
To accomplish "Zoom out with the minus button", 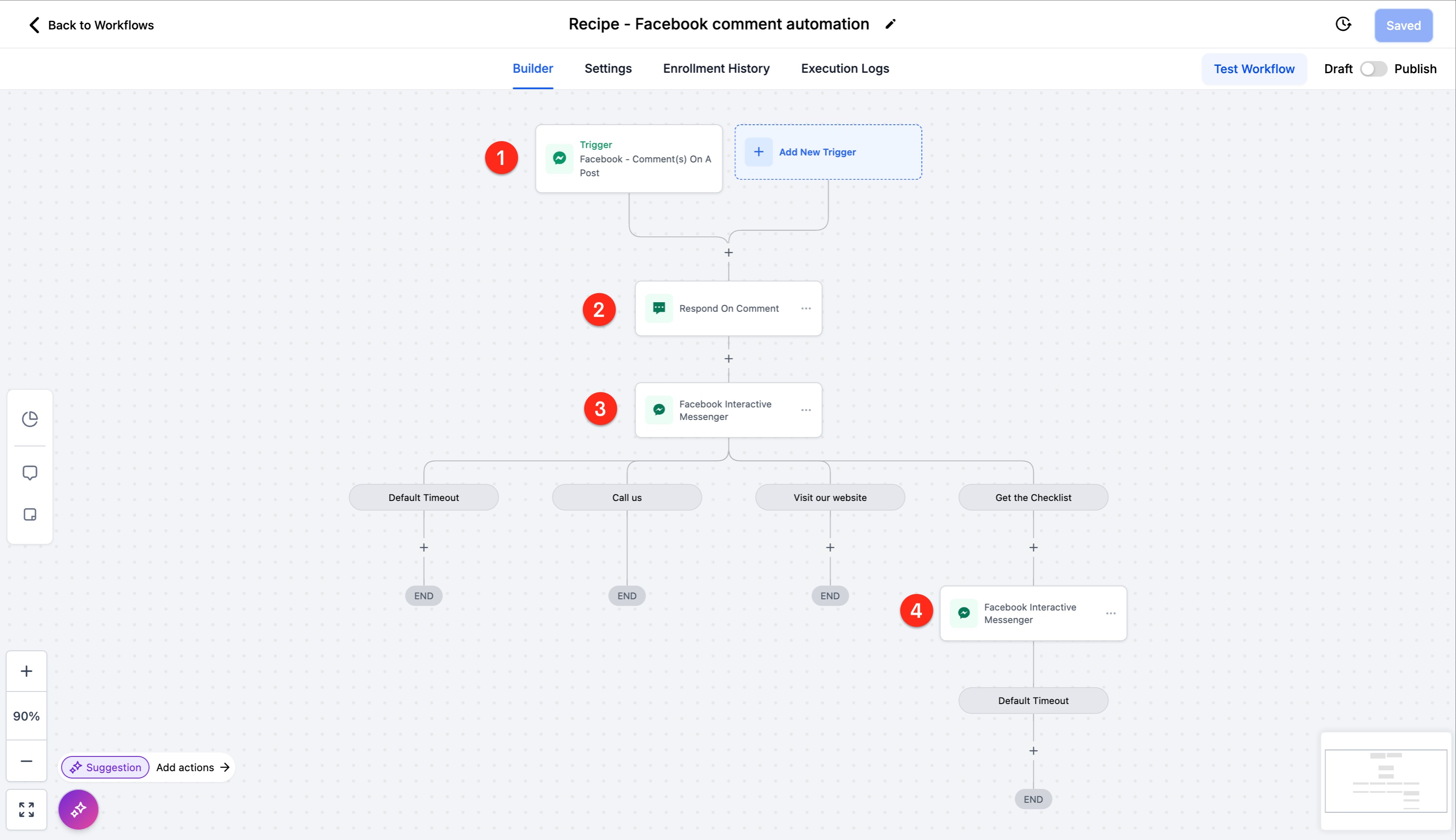I will click(26, 761).
